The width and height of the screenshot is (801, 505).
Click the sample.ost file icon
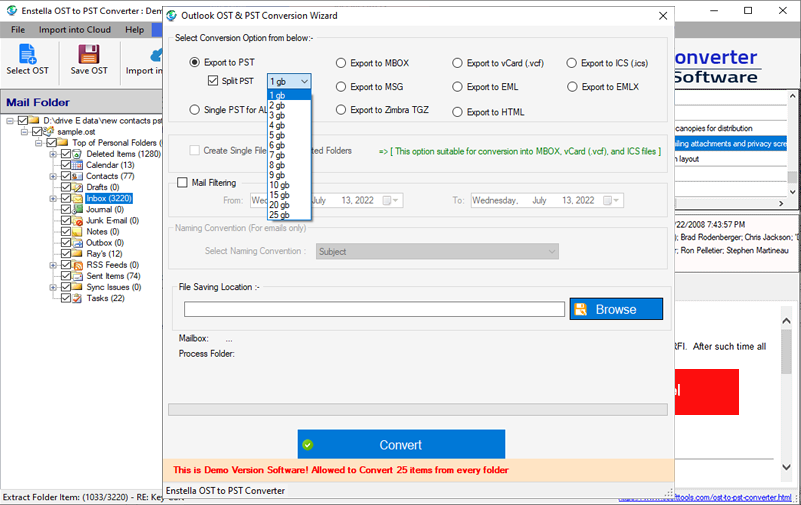coord(49,131)
